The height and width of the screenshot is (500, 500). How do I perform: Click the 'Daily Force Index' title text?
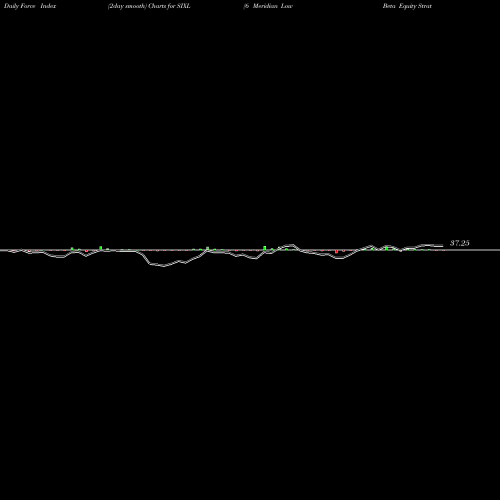[x=30, y=6]
